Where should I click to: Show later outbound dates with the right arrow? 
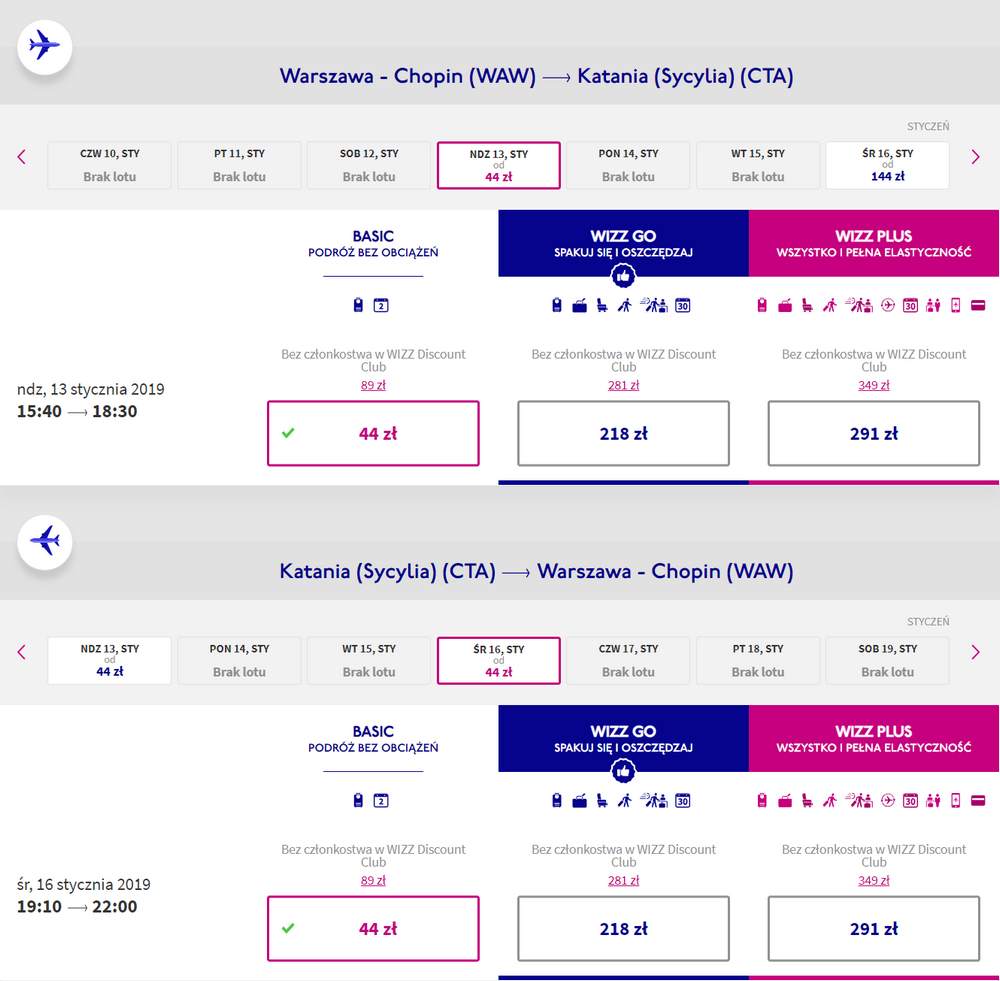(x=975, y=157)
